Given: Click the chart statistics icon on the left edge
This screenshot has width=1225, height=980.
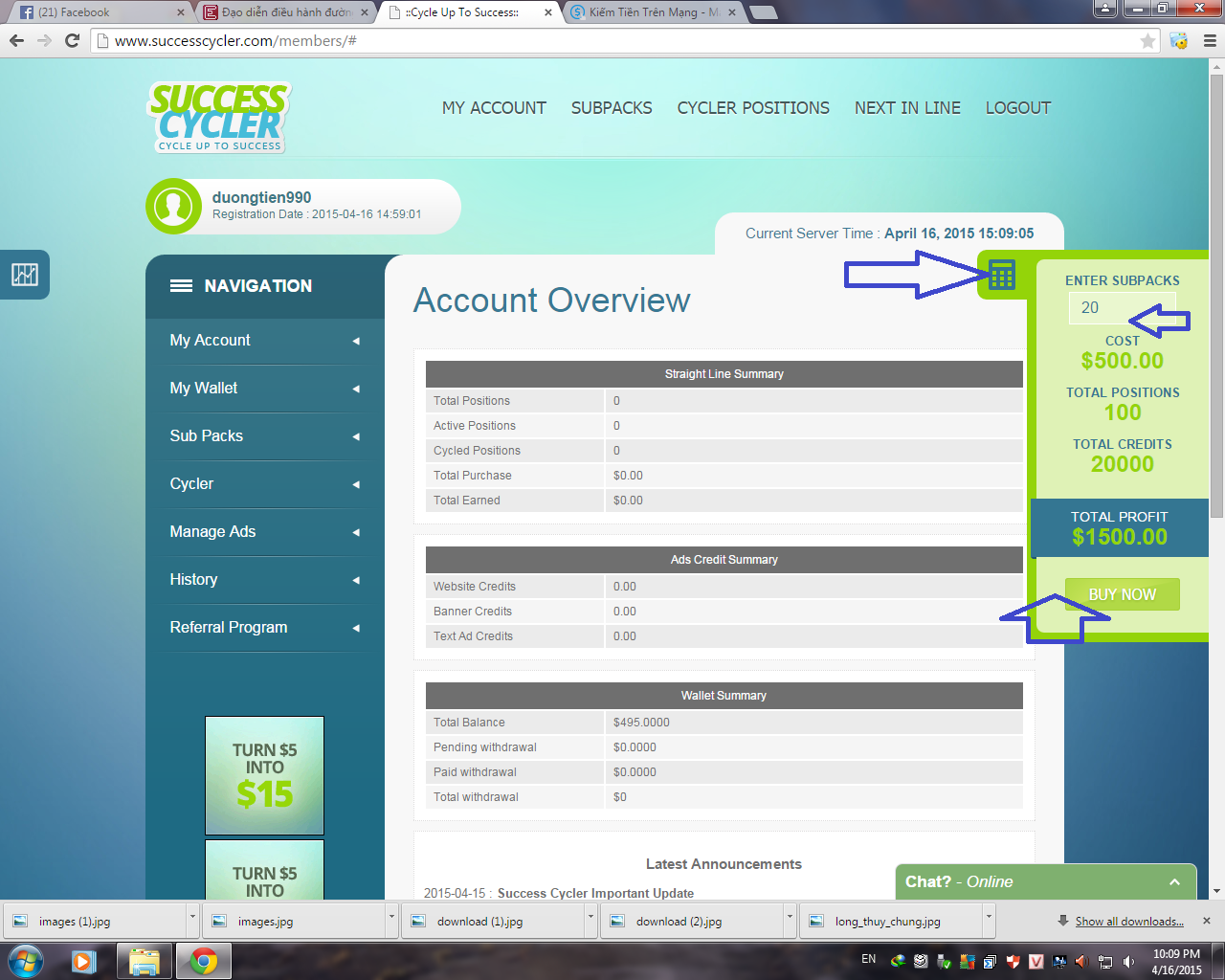Looking at the screenshot, I should tap(25, 275).
